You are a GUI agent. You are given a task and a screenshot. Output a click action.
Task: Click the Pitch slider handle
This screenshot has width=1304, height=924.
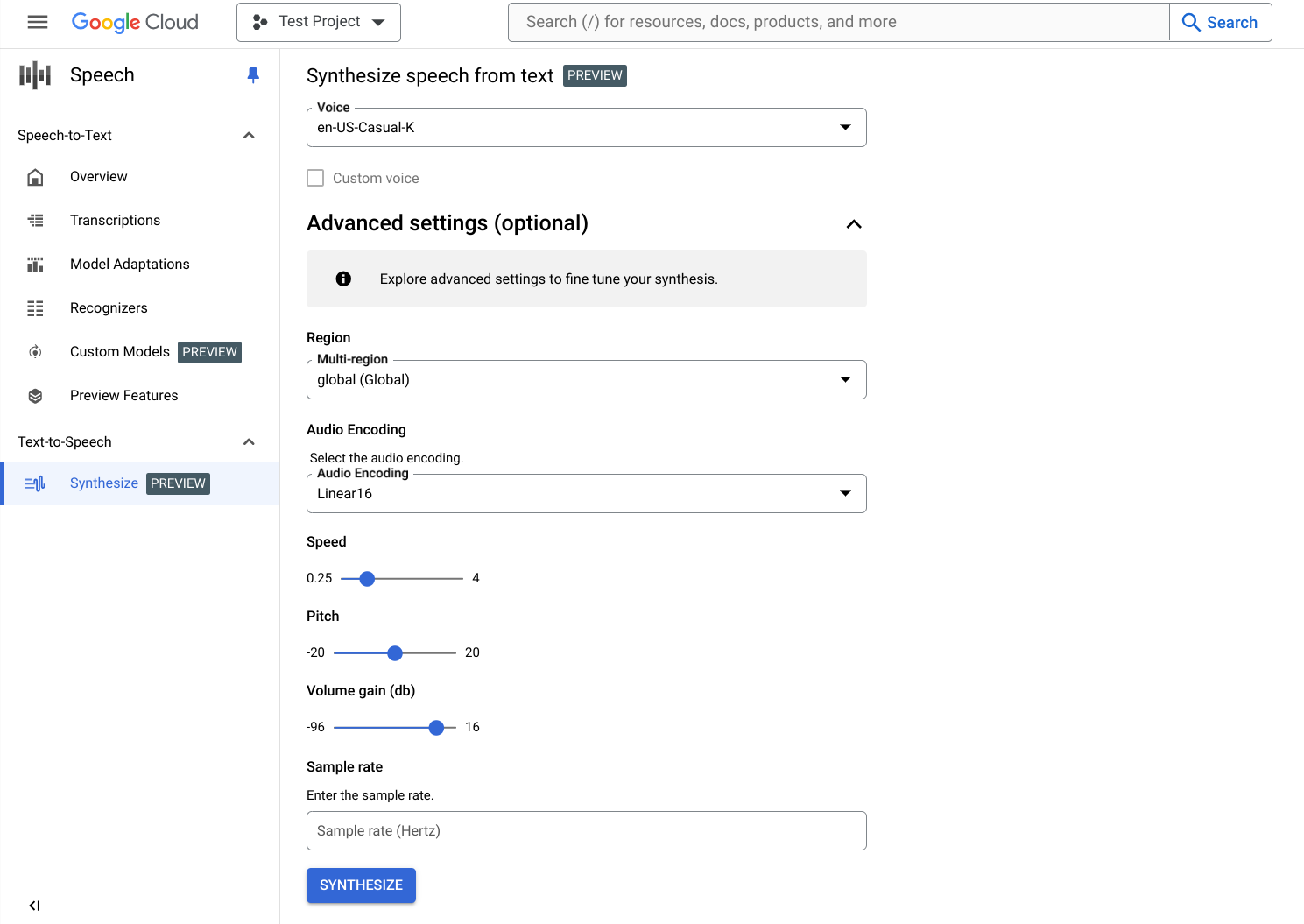click(x=395, y=653)
